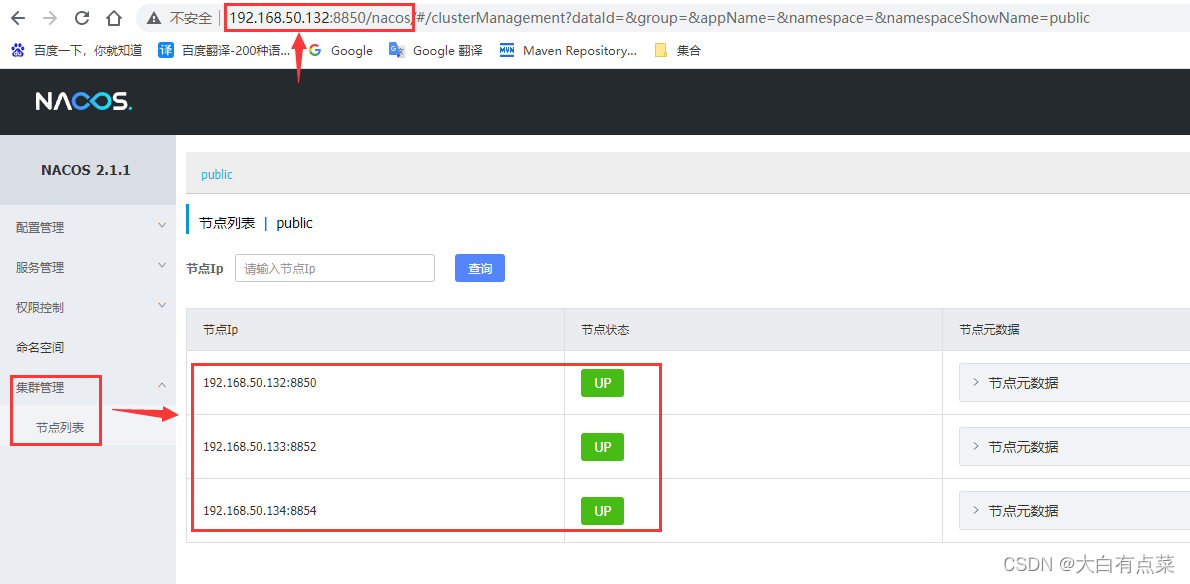This screenshot has height=584, width=1190.
Task: Click the NACOS 2.1.1 version label
Action: tap(86, 170)
